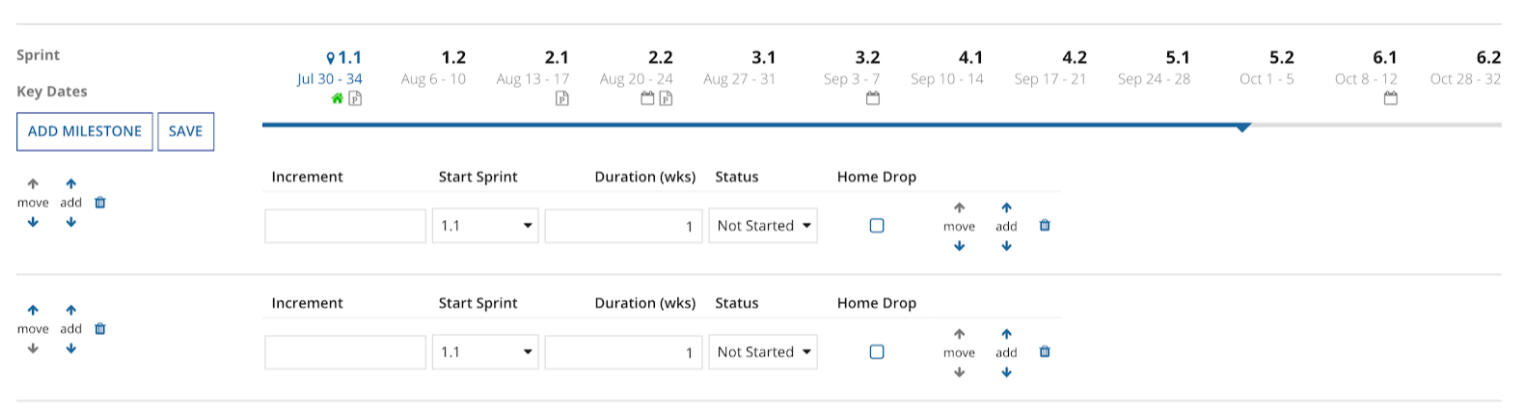The width and height of the screenshot is (1518, 418).
Task: Click the Increment text field in first milestone
Action: click(345, 226)
